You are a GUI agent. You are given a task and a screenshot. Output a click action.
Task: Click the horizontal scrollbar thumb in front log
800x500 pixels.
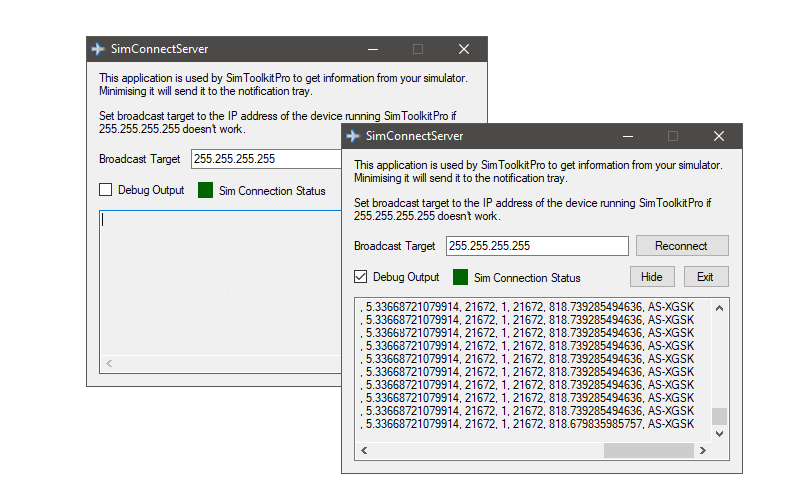tap(649, 451)
